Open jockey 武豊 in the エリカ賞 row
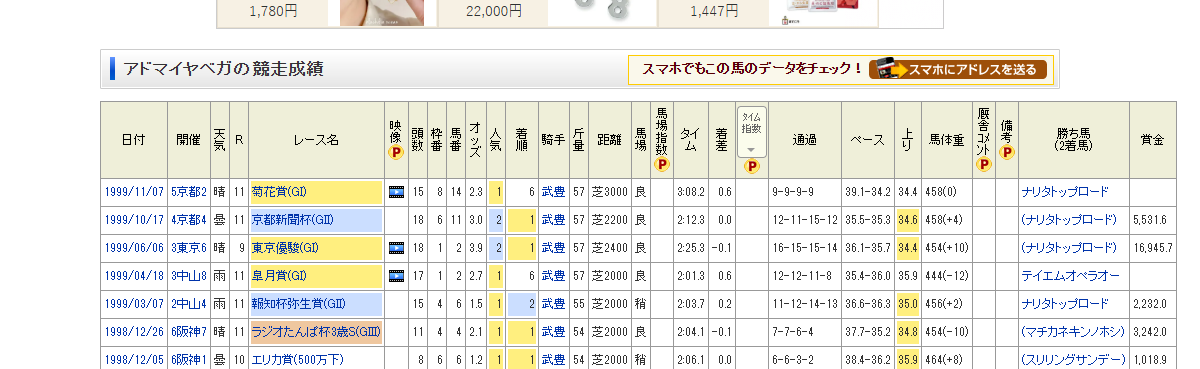The width and height of the screenshot is (1200, 369). click(x=553, y=359)
